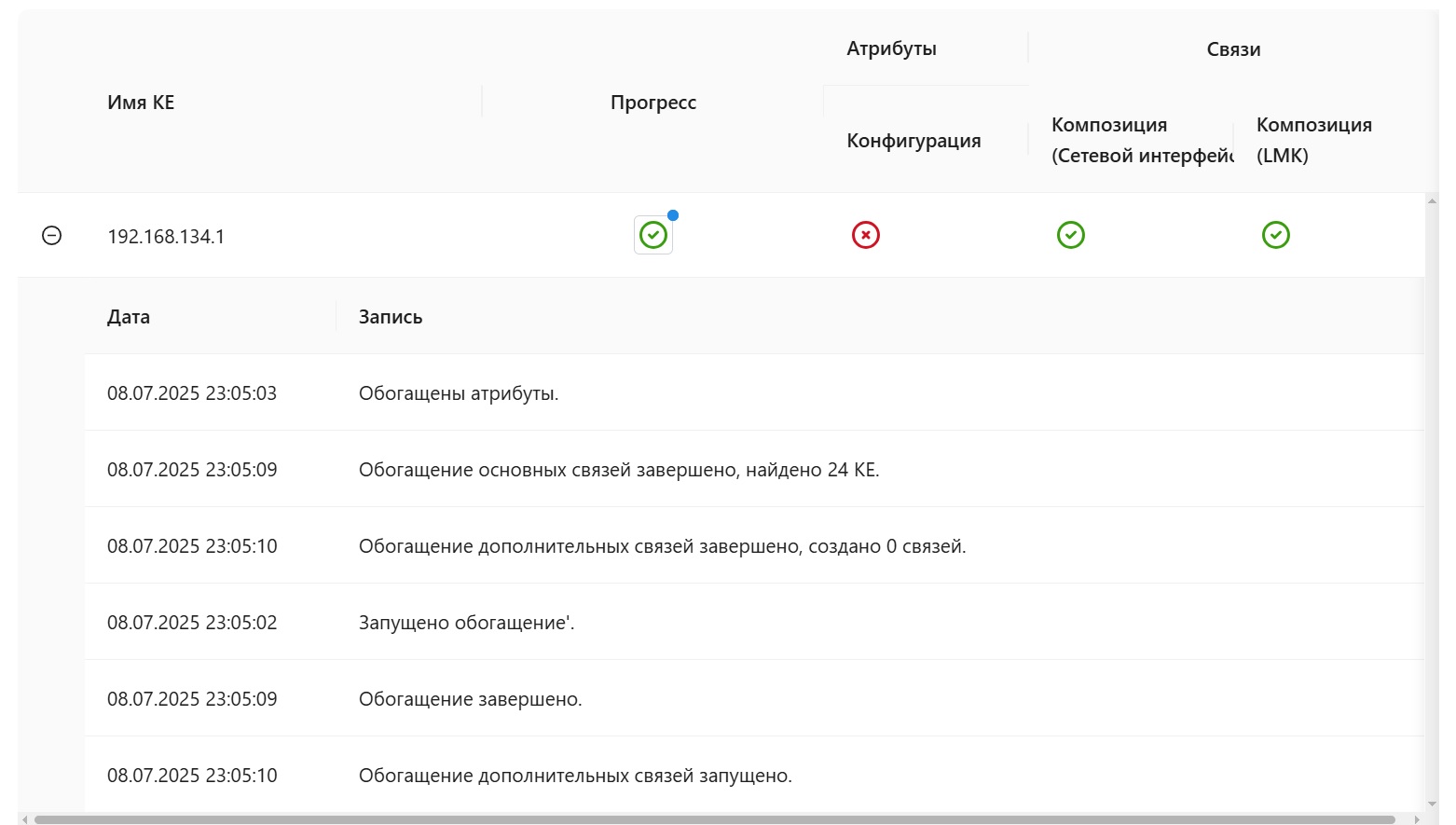
Task: Click the "Конфигурация" column header
Action: click(913, 141)
